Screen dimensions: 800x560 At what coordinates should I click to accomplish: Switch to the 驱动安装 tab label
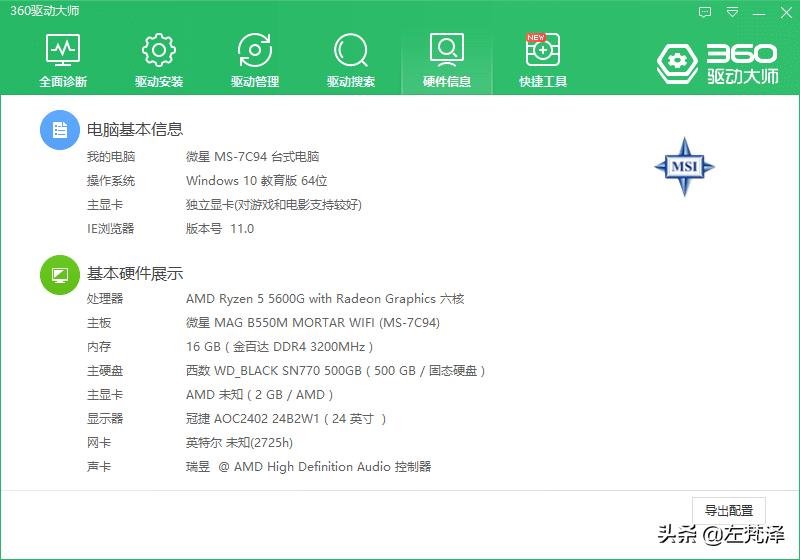(x=159, y=82)
